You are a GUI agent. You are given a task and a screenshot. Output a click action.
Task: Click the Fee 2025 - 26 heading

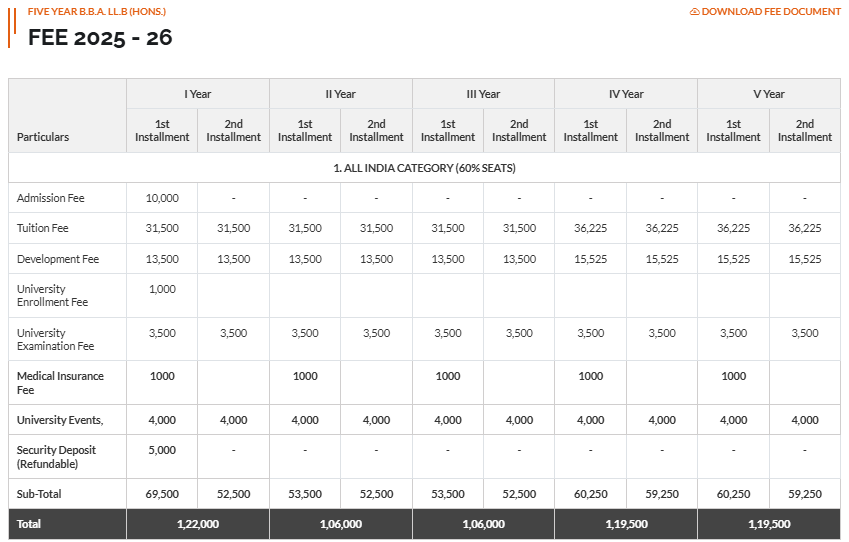coord(100,38)
